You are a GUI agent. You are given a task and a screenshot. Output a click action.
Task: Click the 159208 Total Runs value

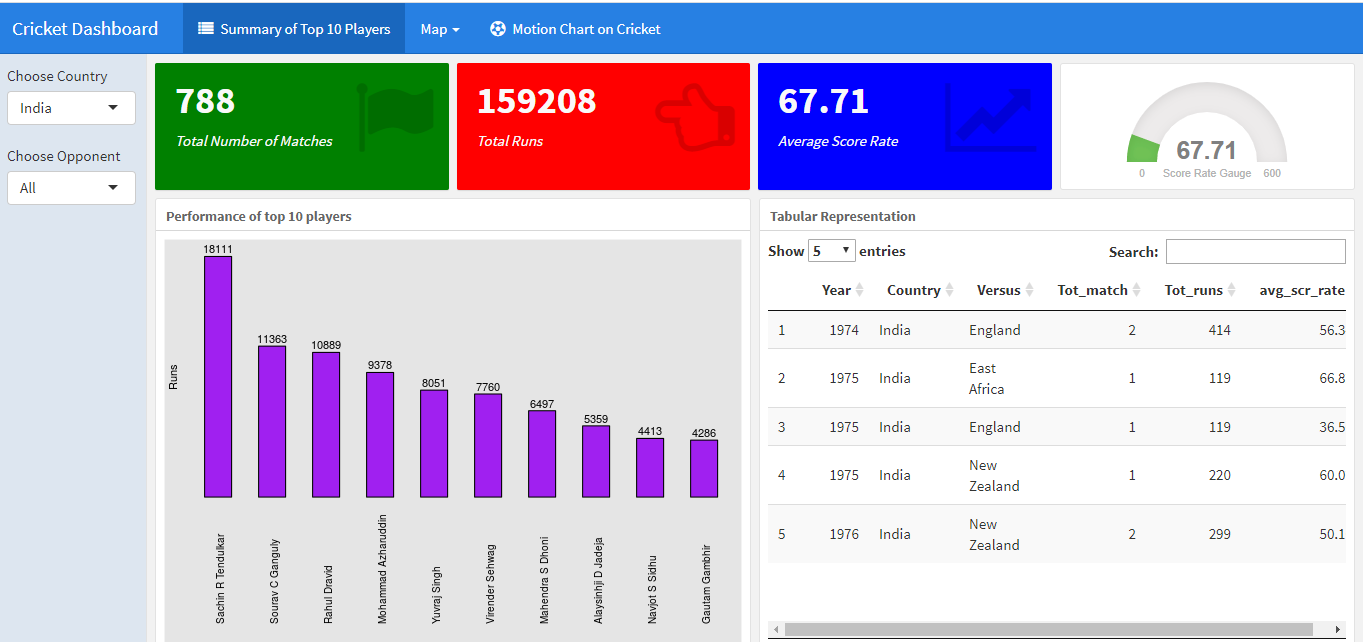[x=537, y=101]
